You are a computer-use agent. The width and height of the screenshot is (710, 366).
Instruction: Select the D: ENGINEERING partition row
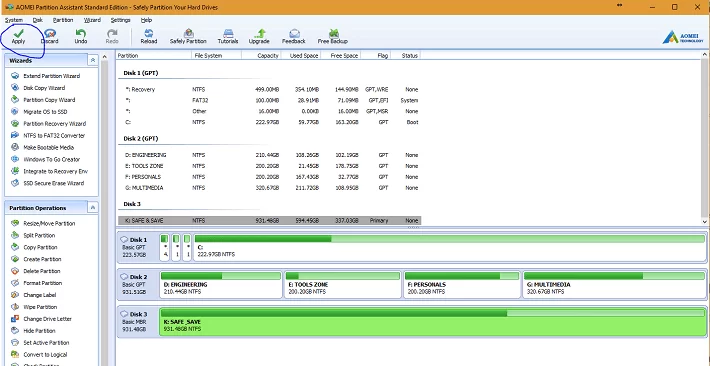click(269, 155)
